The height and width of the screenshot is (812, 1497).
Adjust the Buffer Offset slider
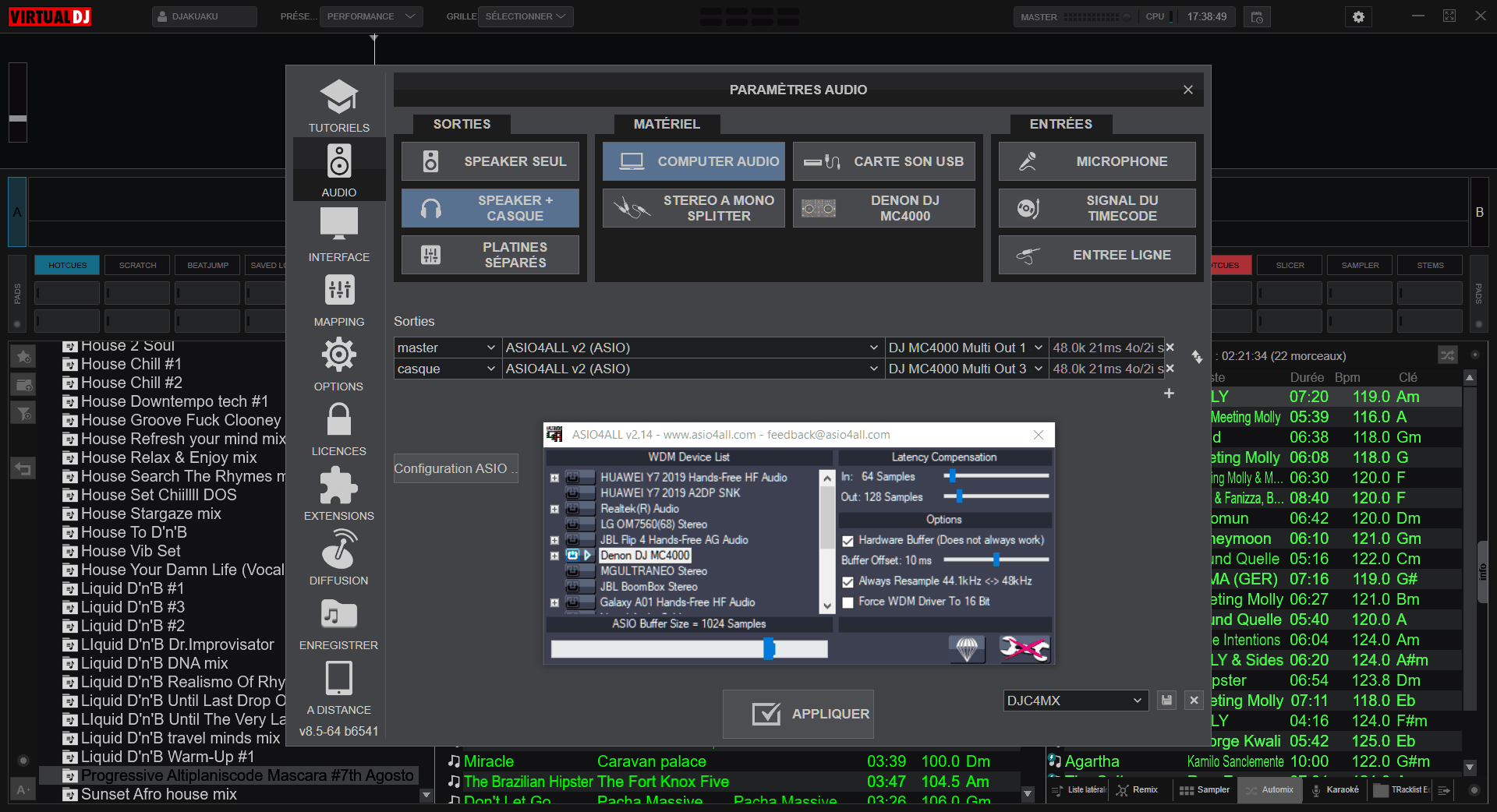tap(996, 560)
